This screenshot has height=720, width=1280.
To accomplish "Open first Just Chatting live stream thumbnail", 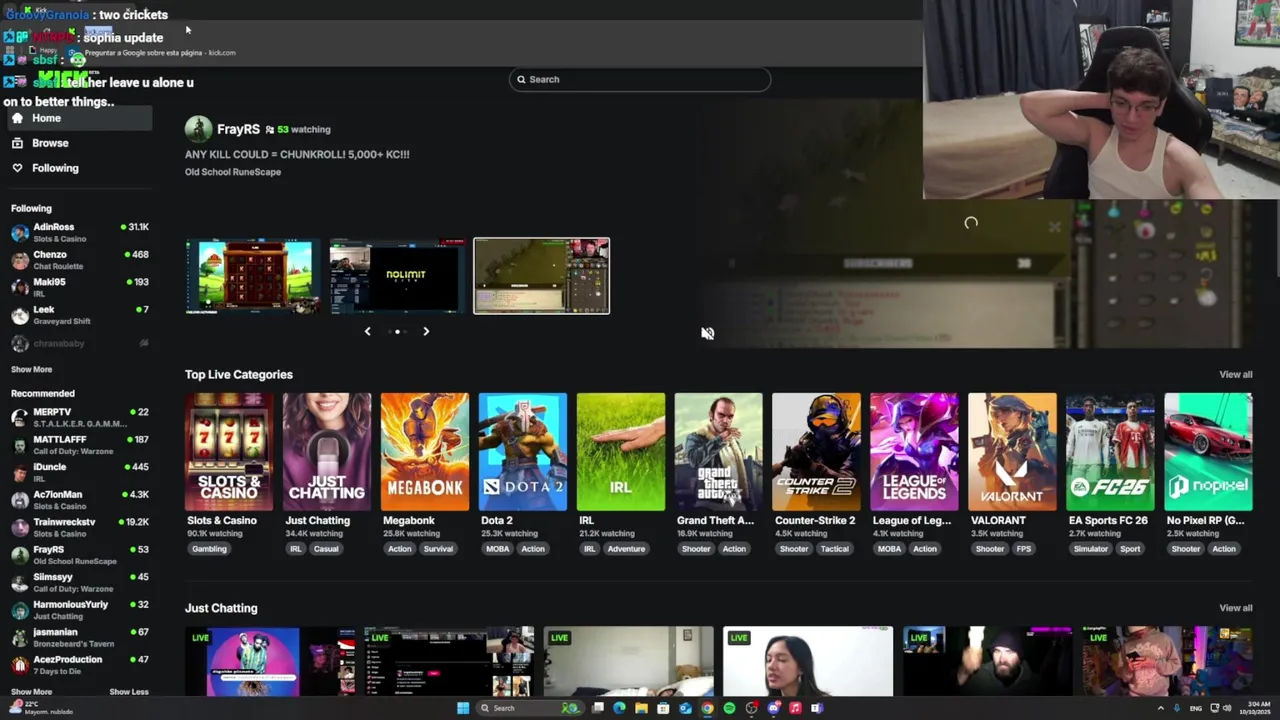I will (270, 661).
